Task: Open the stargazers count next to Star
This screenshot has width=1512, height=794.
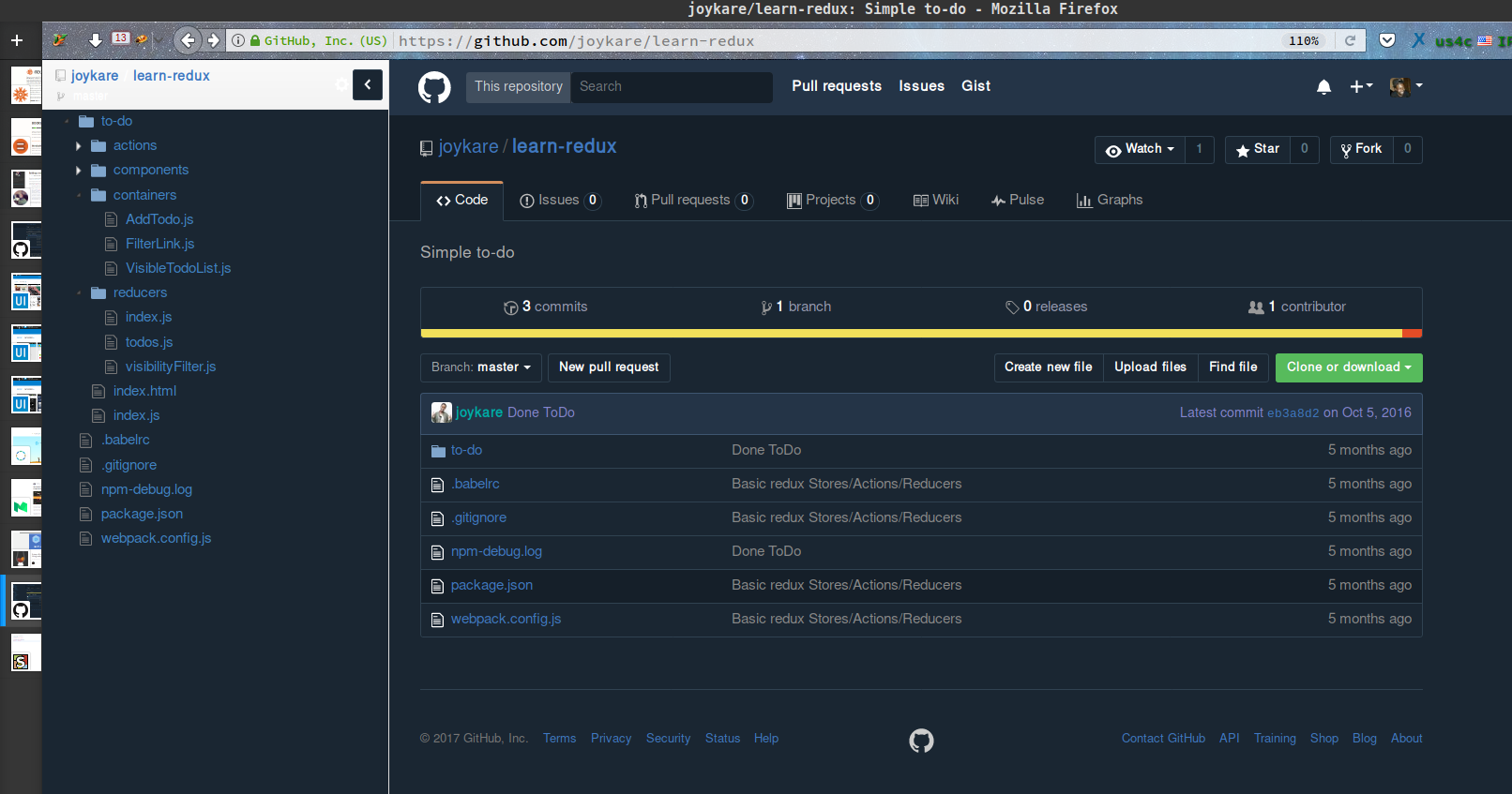Action: [1305, 149]
